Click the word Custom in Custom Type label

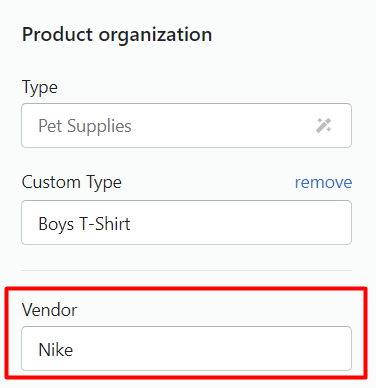coord(51,182)
